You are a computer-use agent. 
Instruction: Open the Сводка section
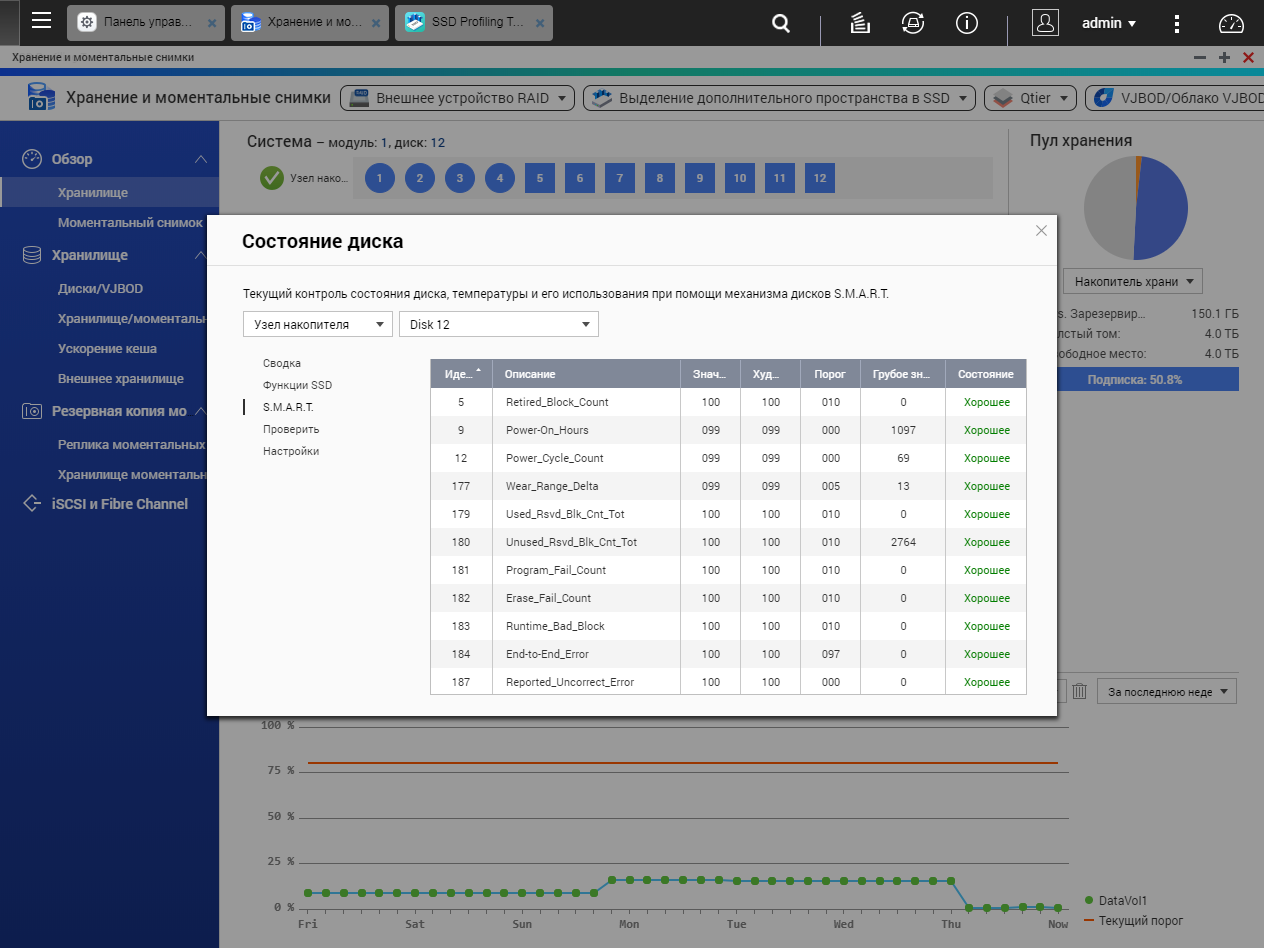point(282,363)
